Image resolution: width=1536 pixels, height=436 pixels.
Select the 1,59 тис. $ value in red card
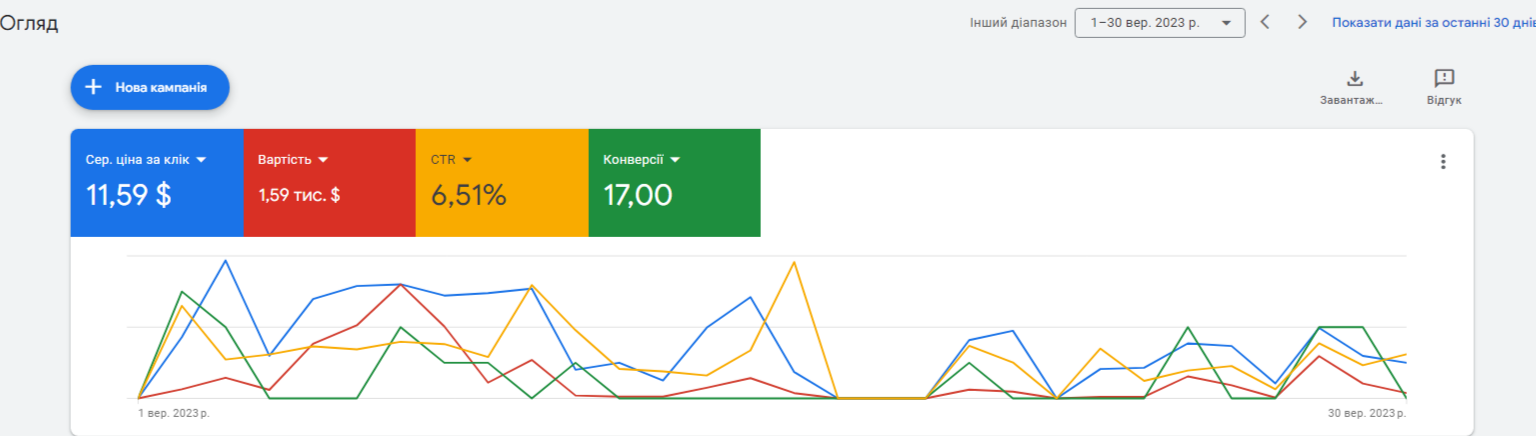pos(299,195)
